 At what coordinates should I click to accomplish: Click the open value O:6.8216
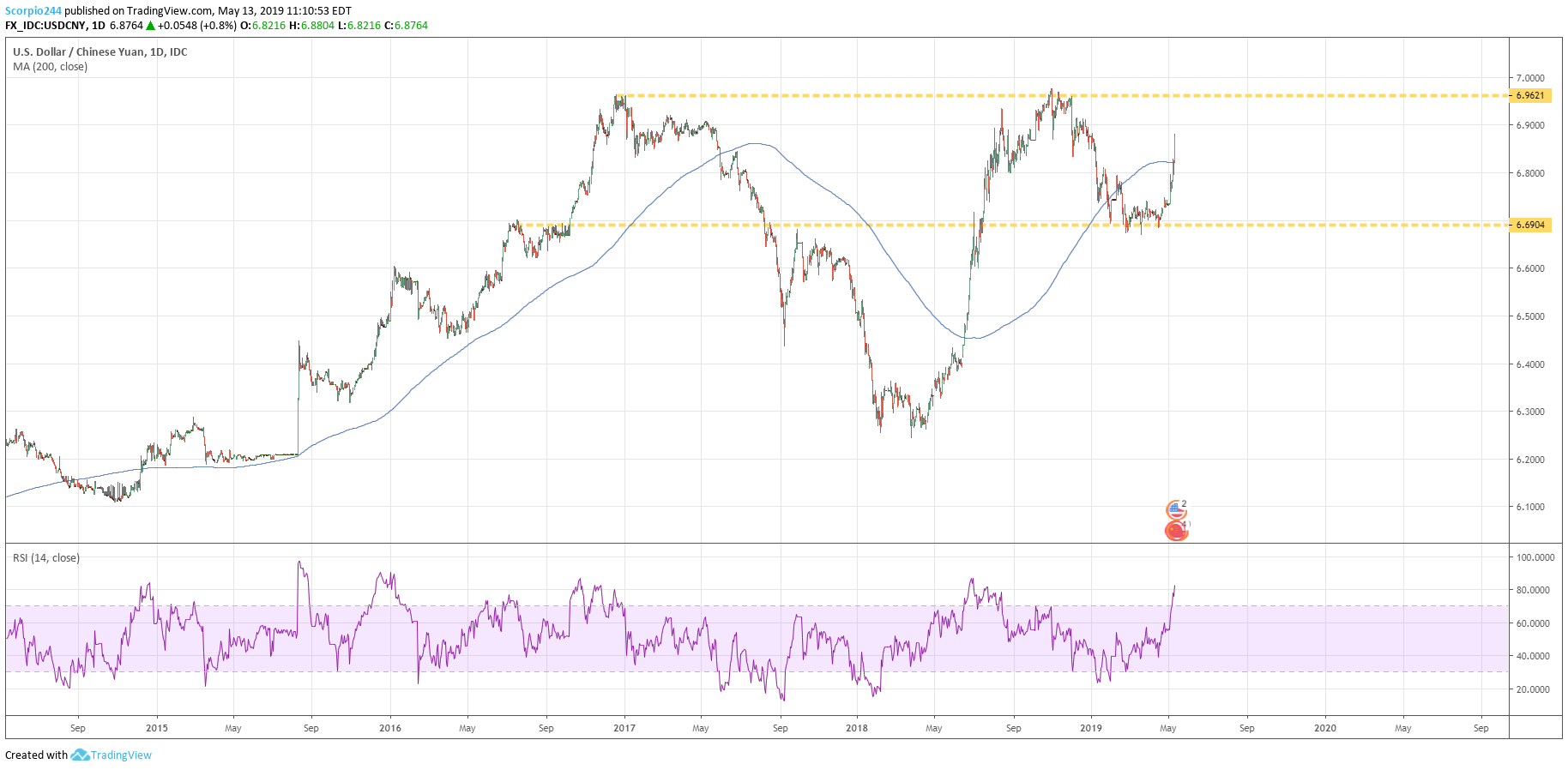coord(262,26)
